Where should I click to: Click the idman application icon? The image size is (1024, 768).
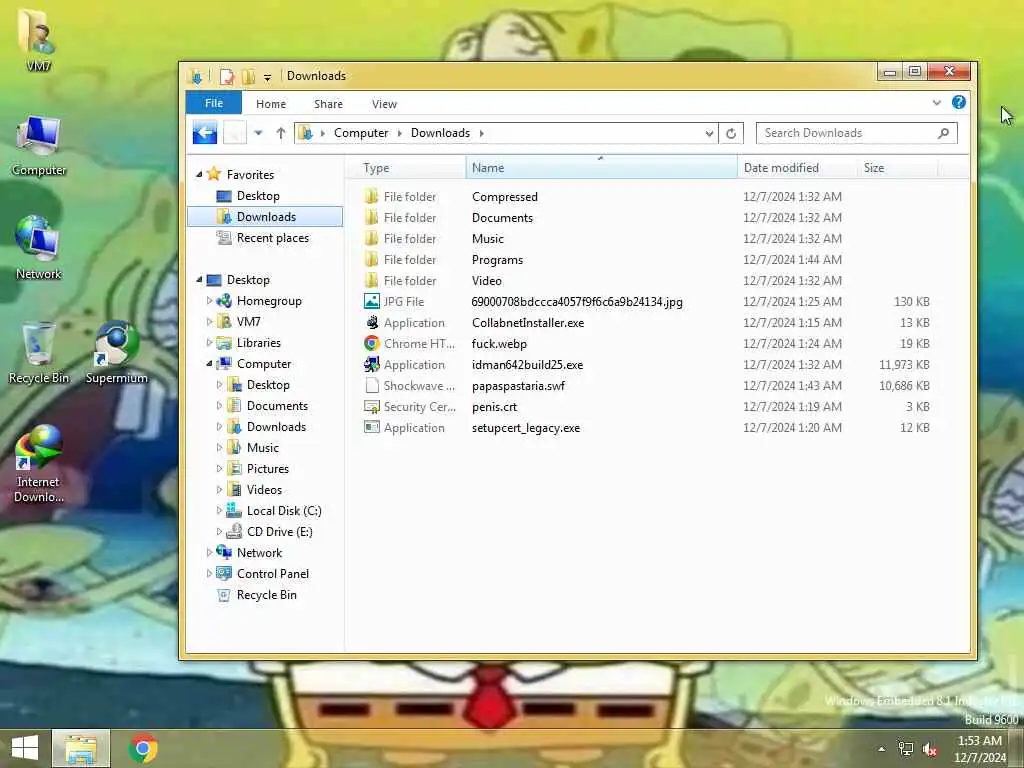coord(372,364)
